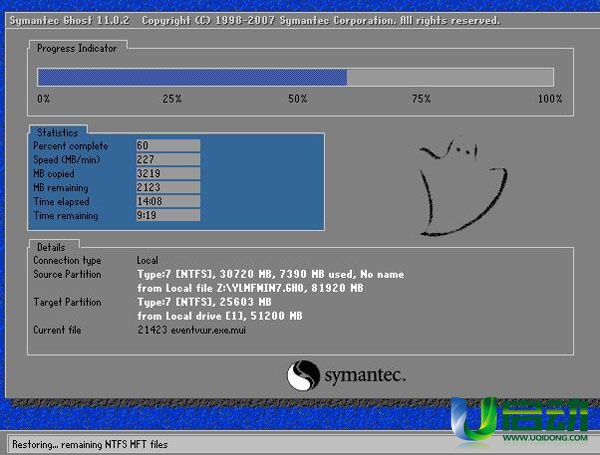Click the Local drive [1] 51200 MB line
This screenshot has width=600, height=455.
tap(220, 316)
